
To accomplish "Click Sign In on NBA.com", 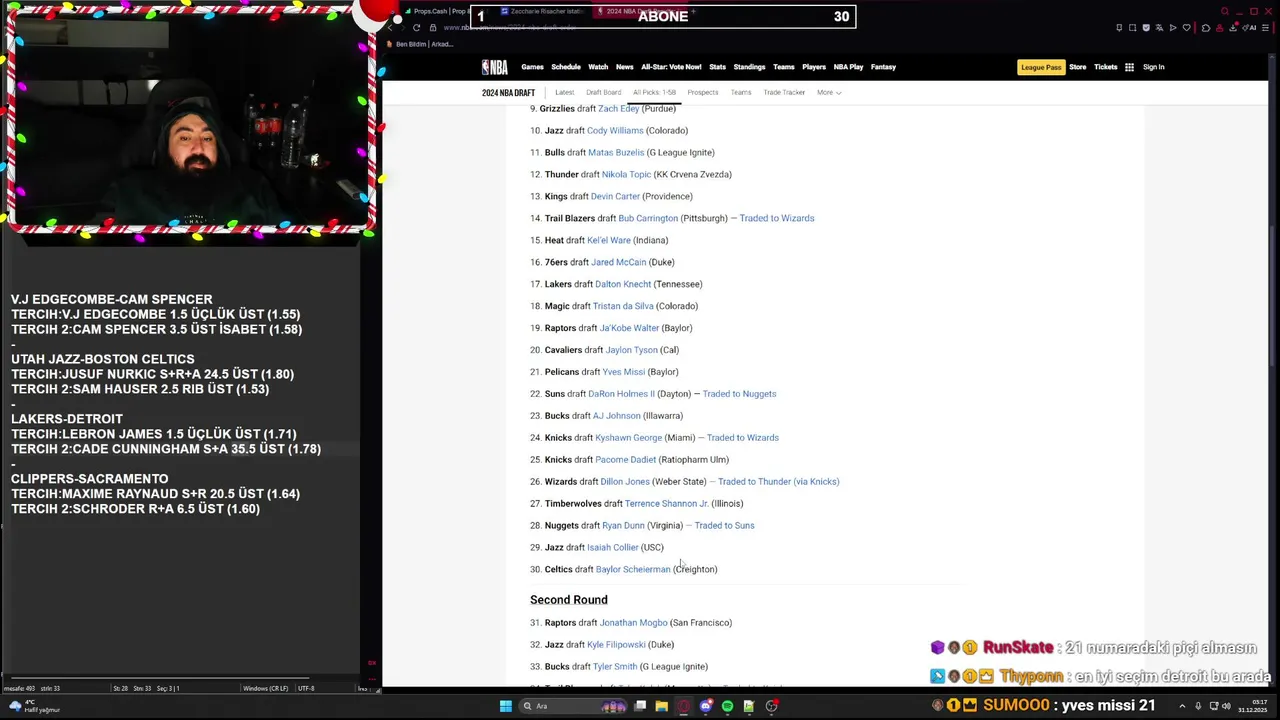I will 1153,67.
